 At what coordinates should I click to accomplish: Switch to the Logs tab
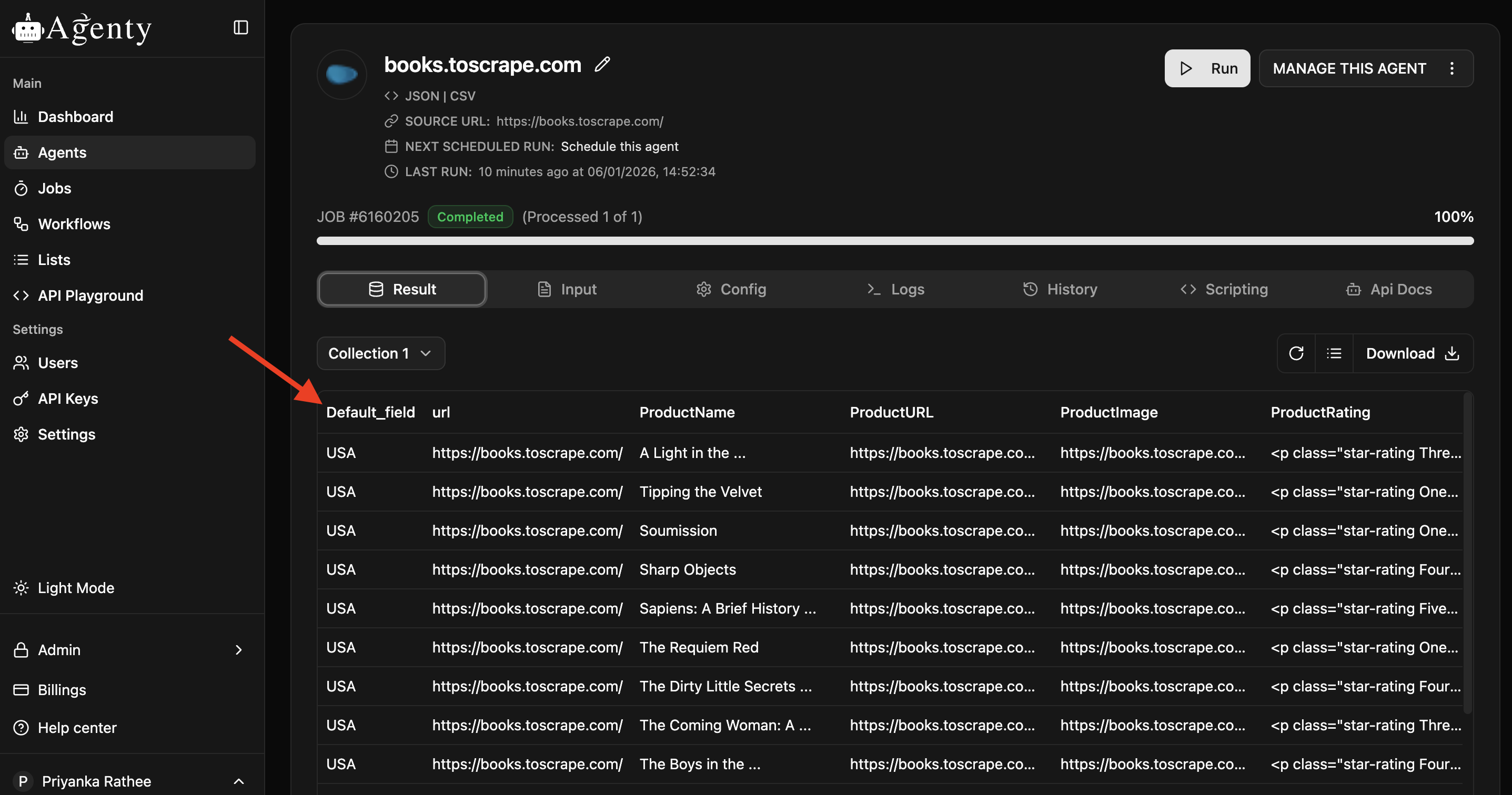[x=896, y=289]
